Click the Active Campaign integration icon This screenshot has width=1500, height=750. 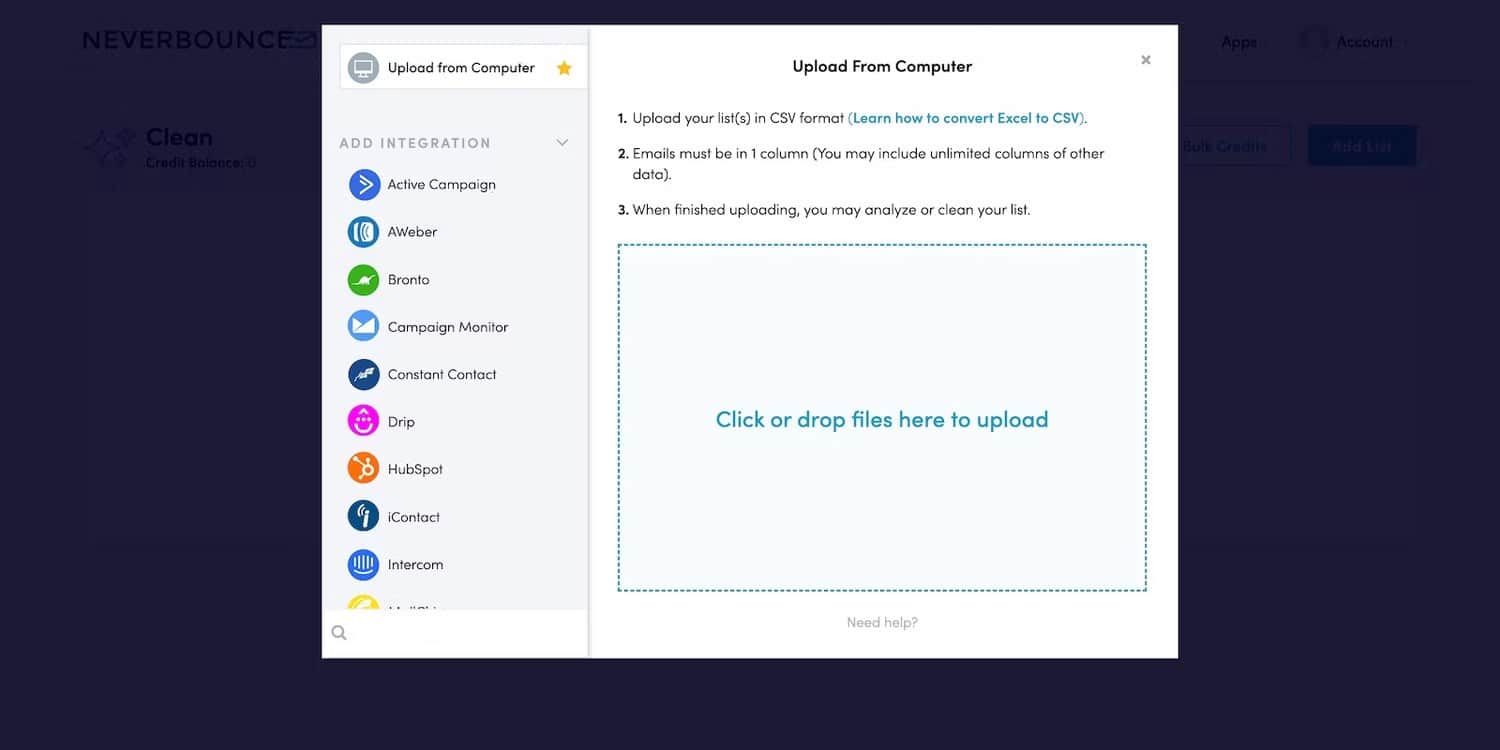coord(363,185)
